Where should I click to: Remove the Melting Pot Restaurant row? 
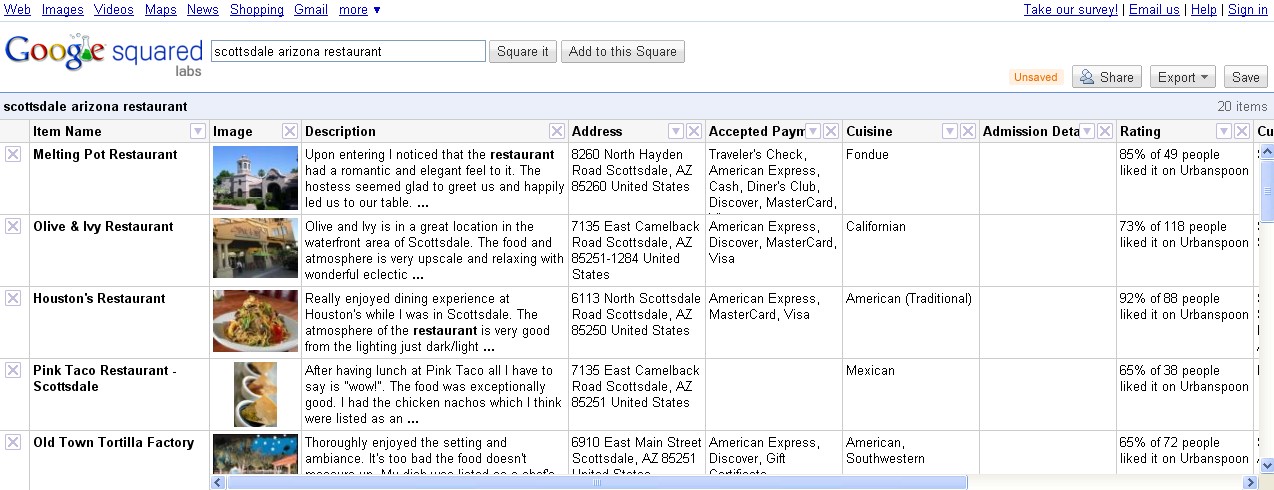pos(13,154)
